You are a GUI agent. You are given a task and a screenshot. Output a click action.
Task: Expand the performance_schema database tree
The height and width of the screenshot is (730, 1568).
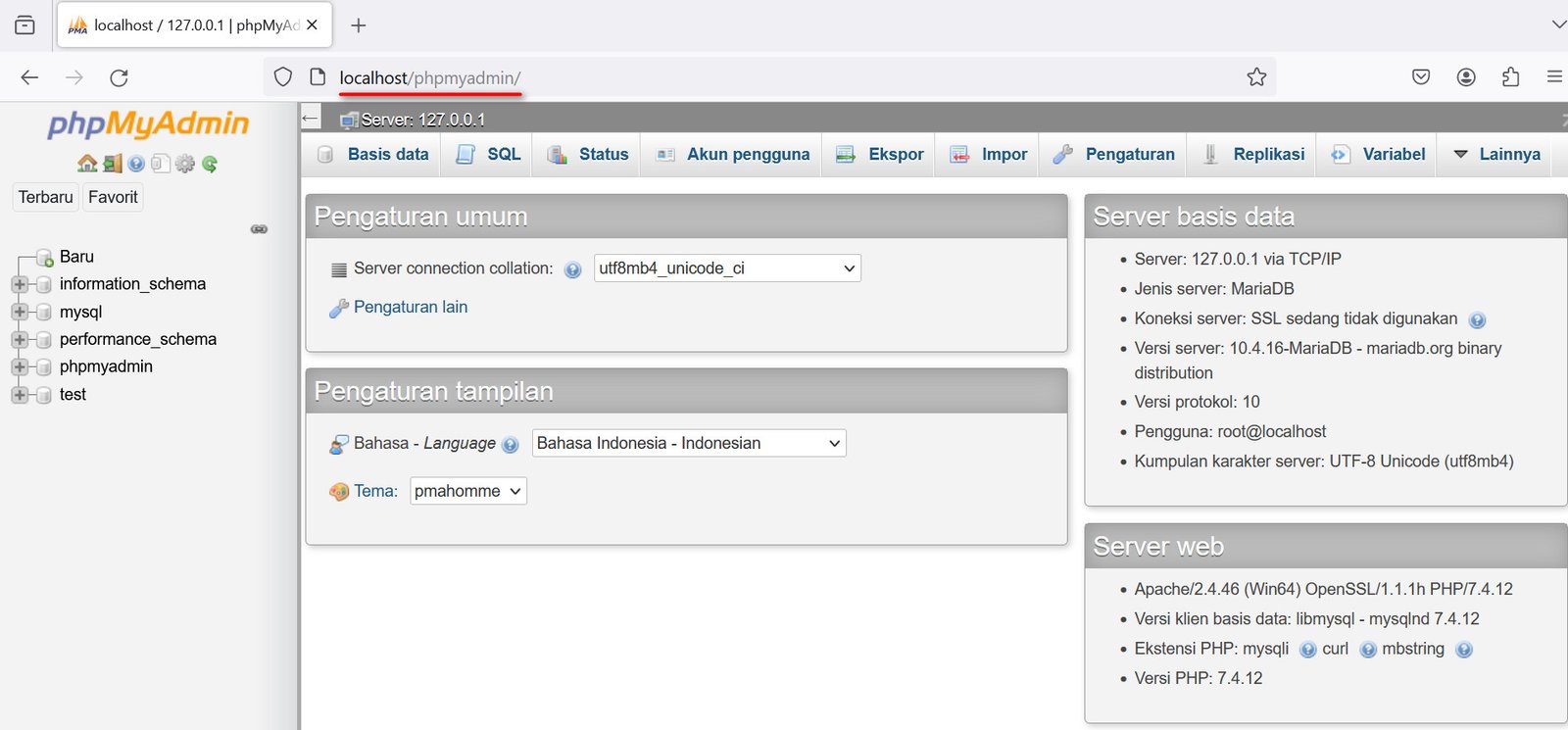(x=20, y=340)
